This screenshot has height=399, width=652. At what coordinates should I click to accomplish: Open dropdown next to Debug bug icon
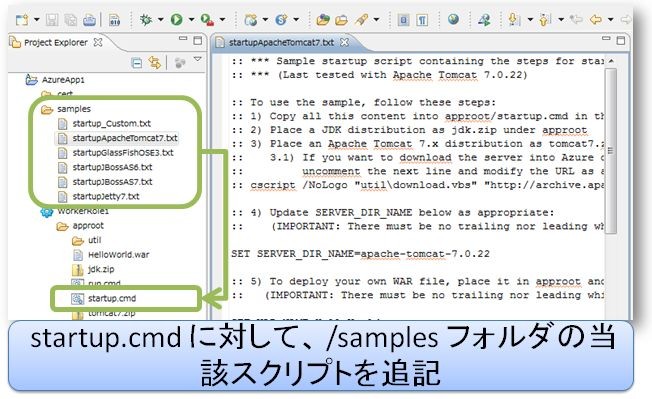[x=161, y=20]
